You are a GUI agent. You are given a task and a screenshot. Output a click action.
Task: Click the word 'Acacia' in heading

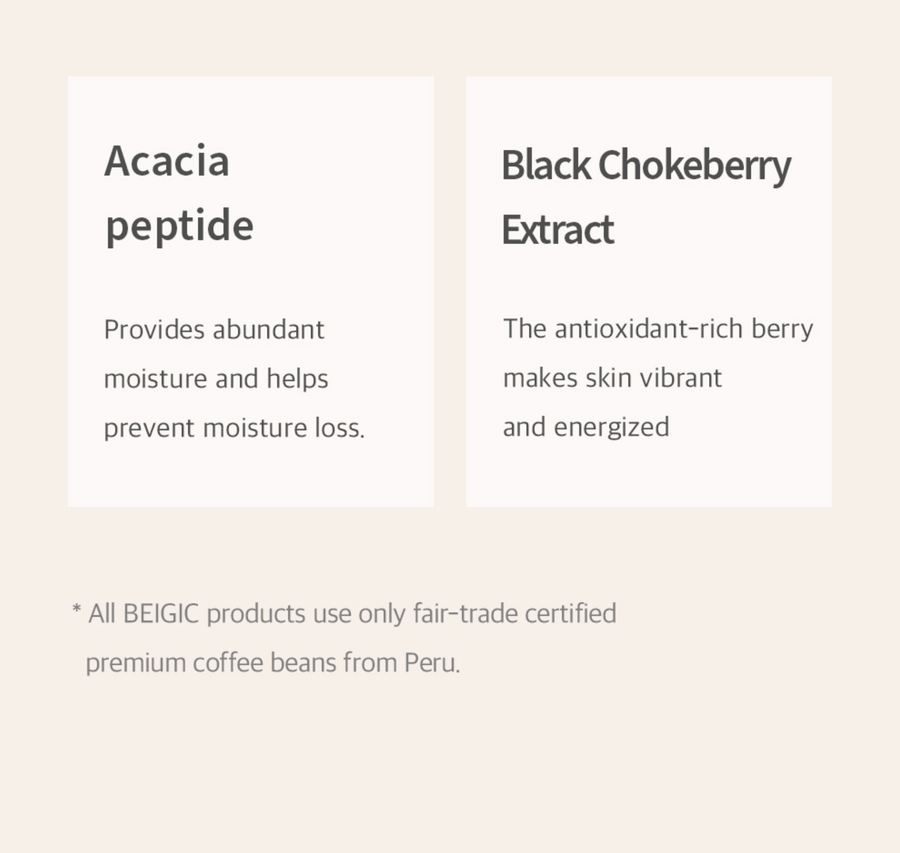click(167, 161)
